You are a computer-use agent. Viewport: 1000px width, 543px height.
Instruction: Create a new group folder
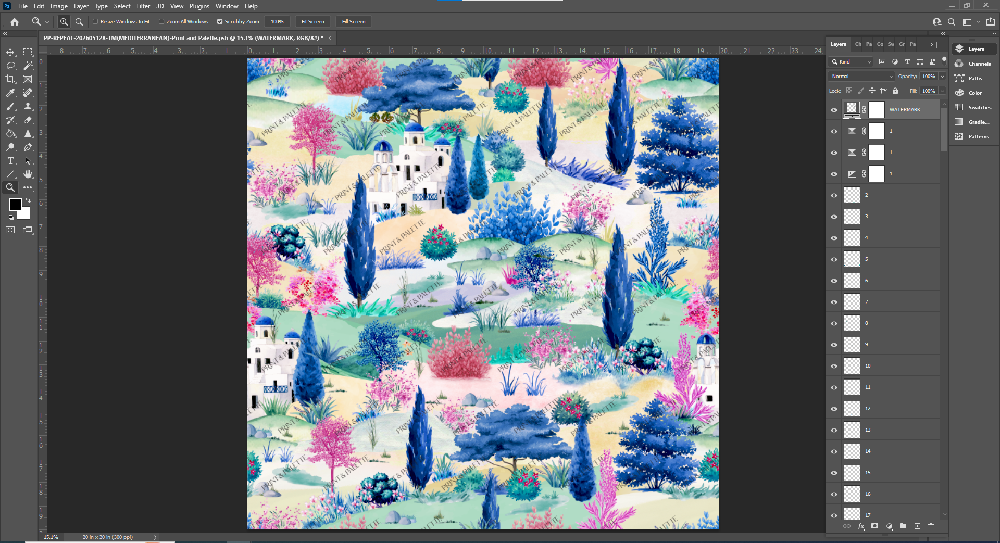(x=903, y=526)
